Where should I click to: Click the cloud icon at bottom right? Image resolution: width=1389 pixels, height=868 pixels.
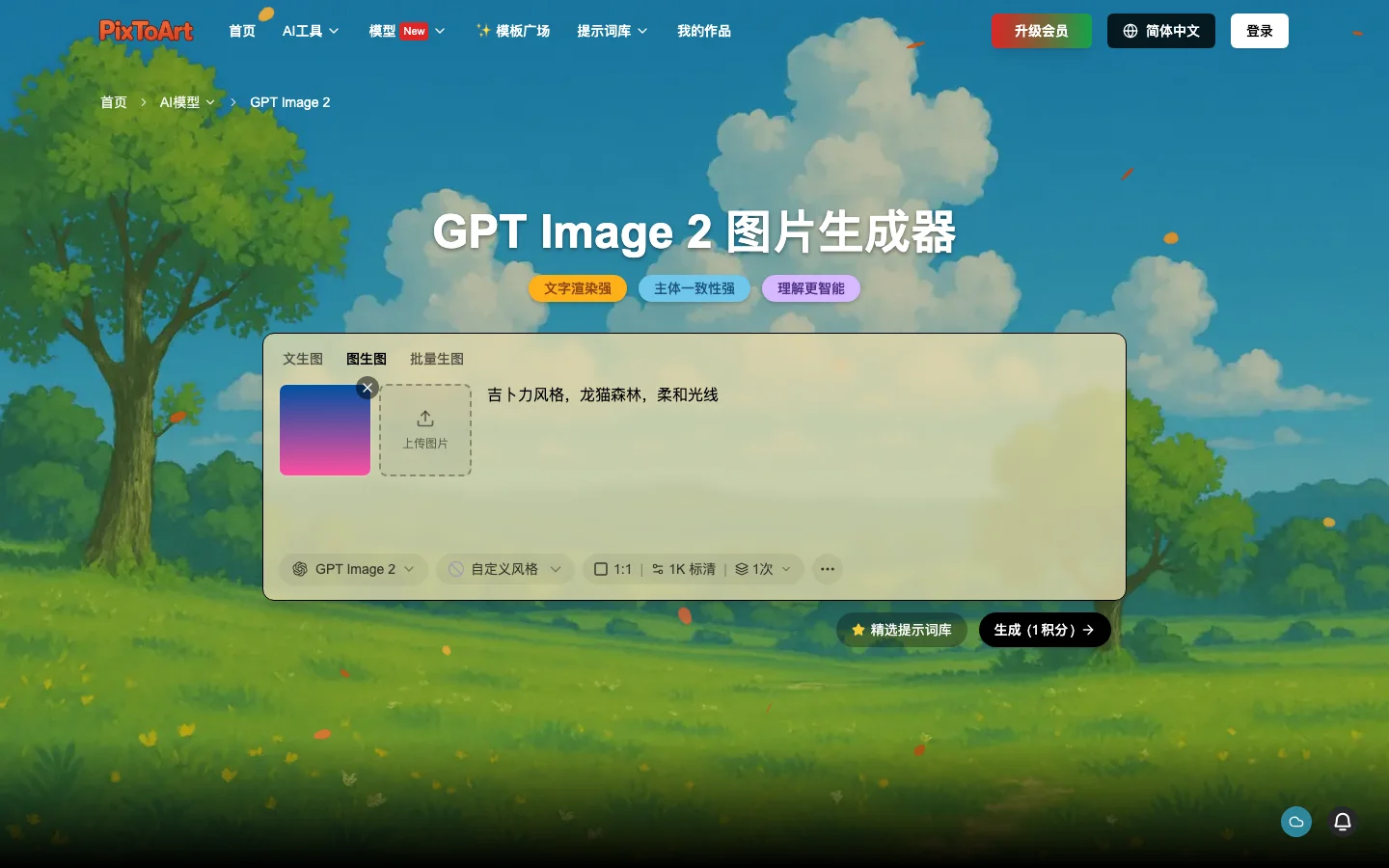[1296, 822]
